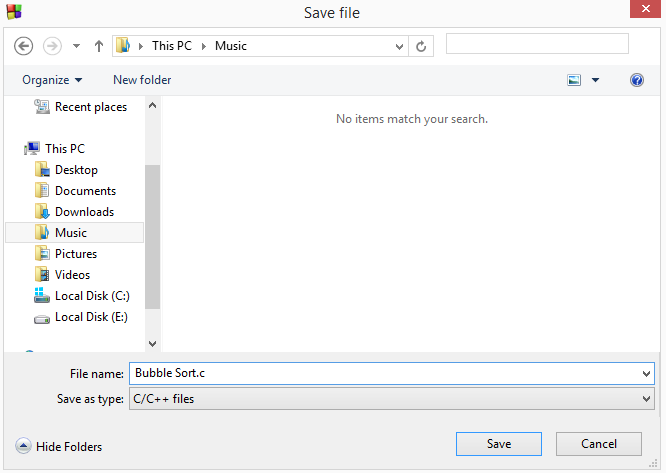Go up one folder level
Viewport: 666px width, 473px height.
pos(99,46)
